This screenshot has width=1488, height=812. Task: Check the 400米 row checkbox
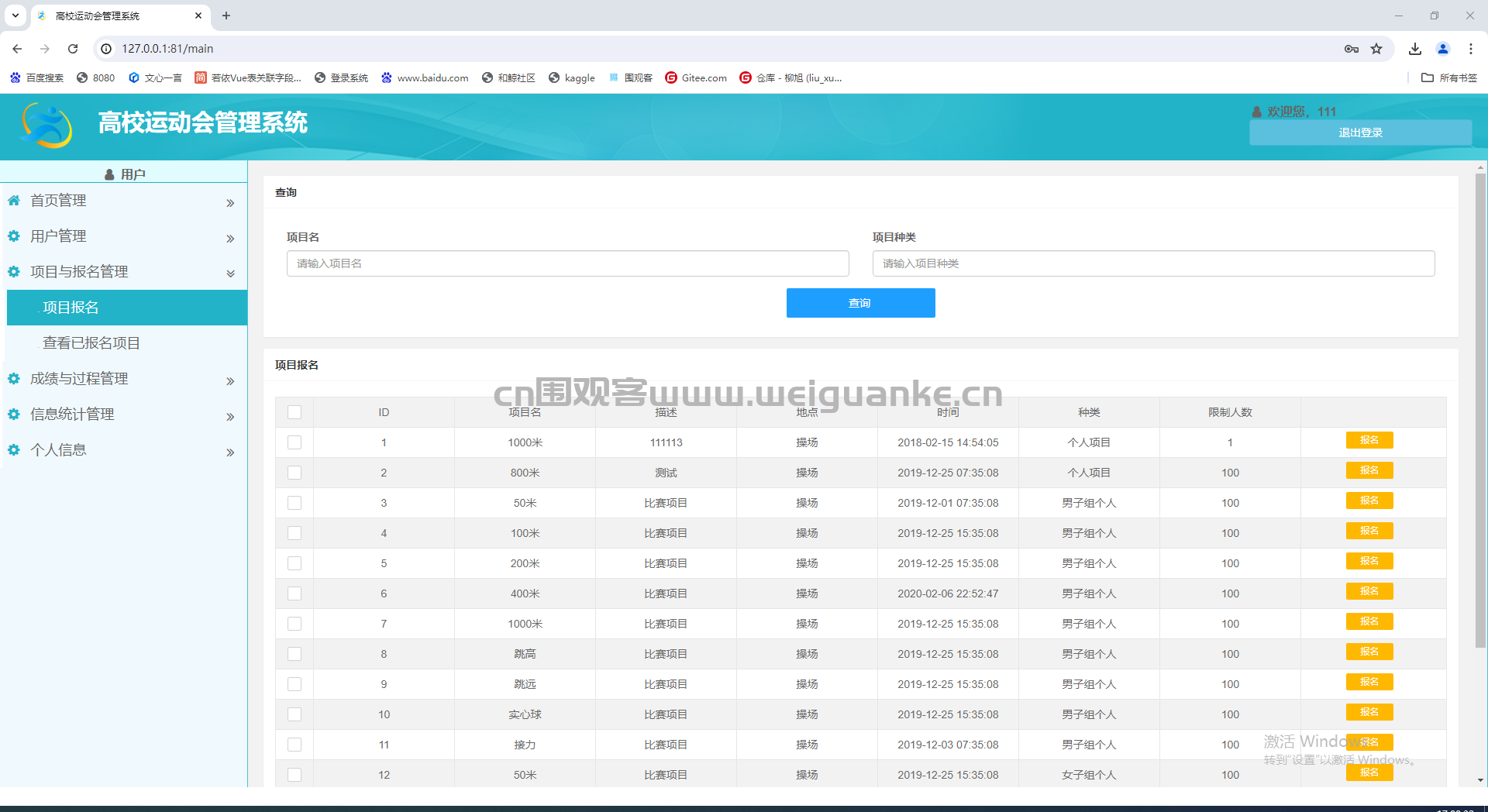294,594
